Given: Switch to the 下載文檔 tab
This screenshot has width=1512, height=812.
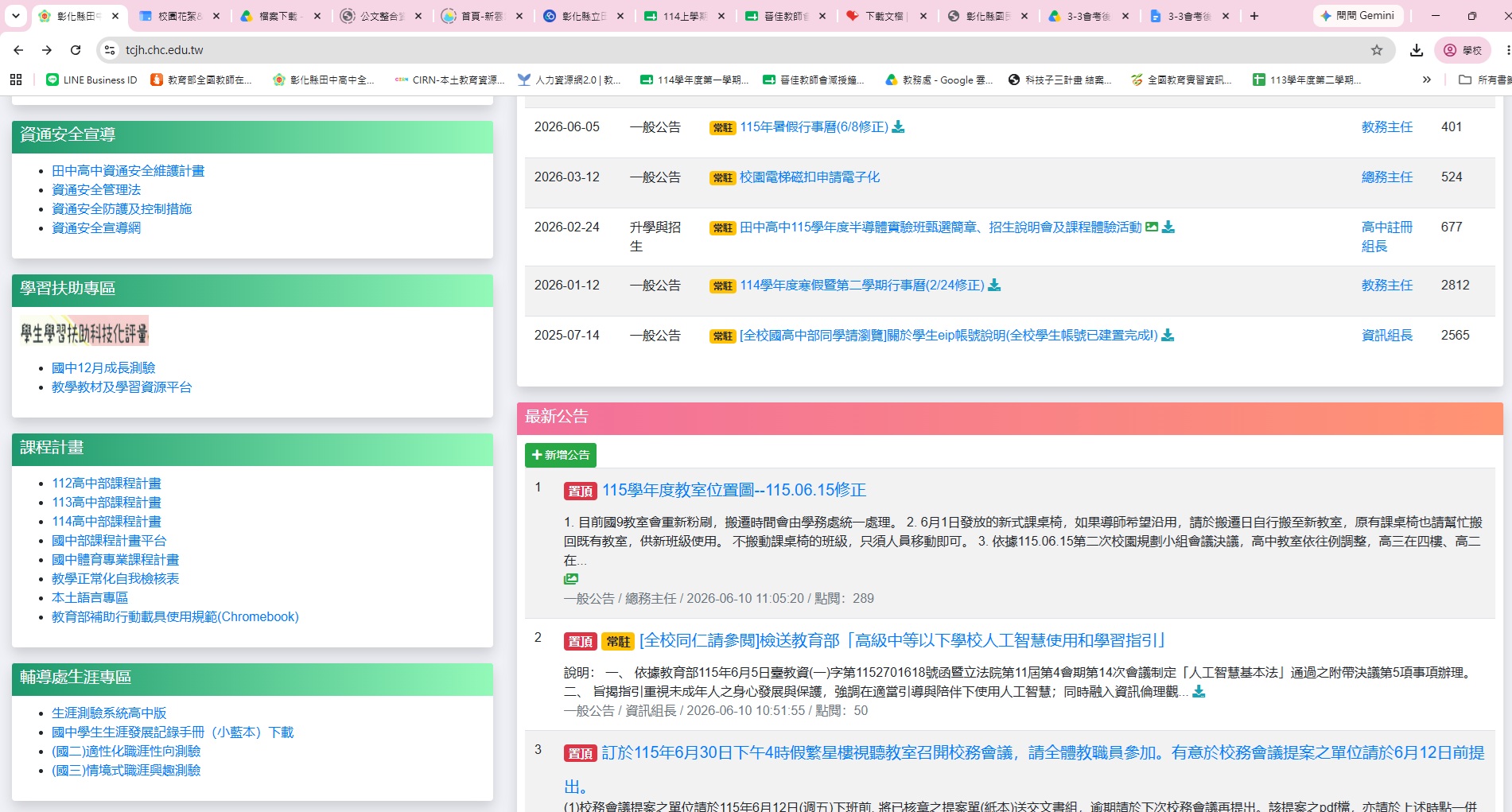Looking at the screenshot, I should [887, 16].
